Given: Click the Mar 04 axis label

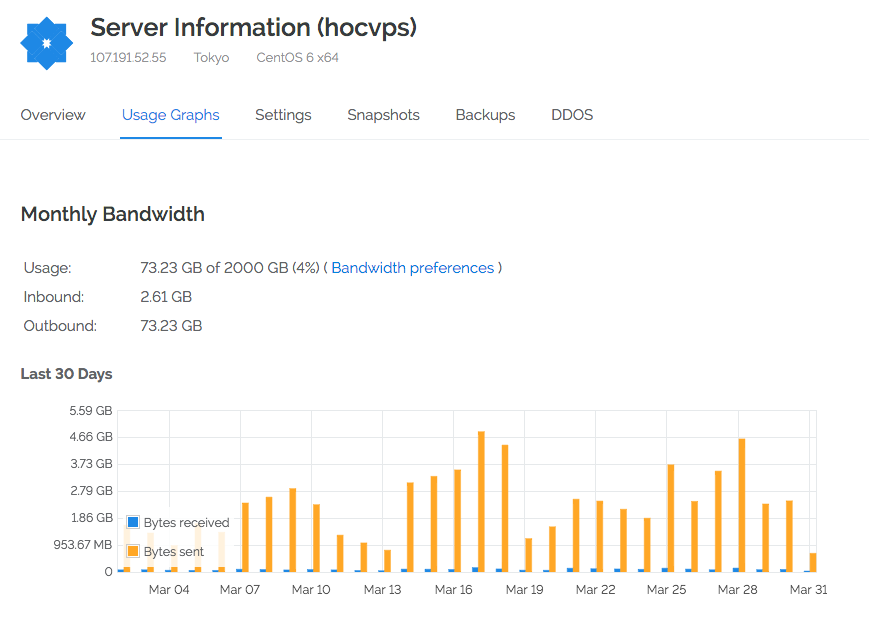Looking at the screenshot, I should click(169, 590).
